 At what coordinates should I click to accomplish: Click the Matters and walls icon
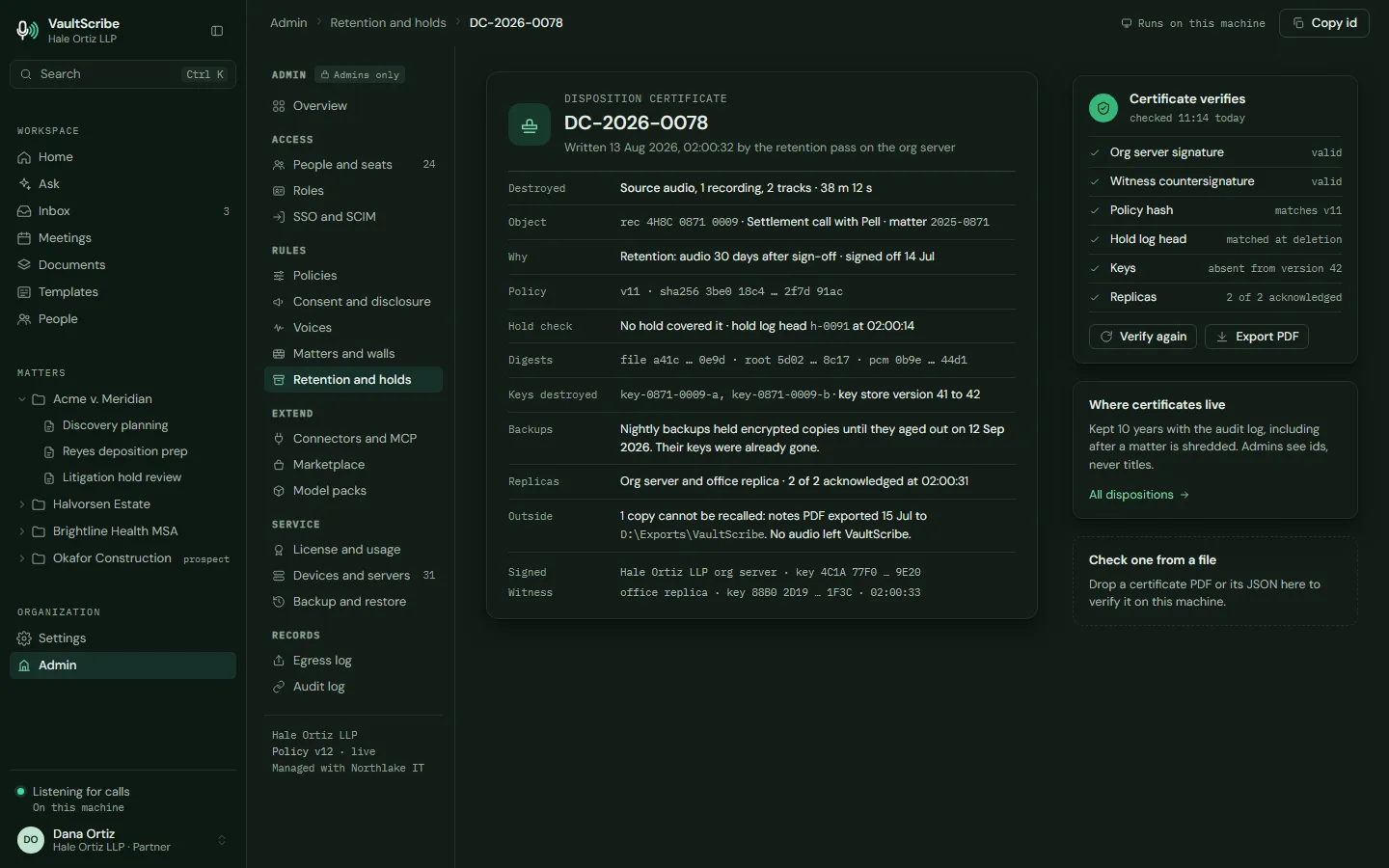point(279,354)
